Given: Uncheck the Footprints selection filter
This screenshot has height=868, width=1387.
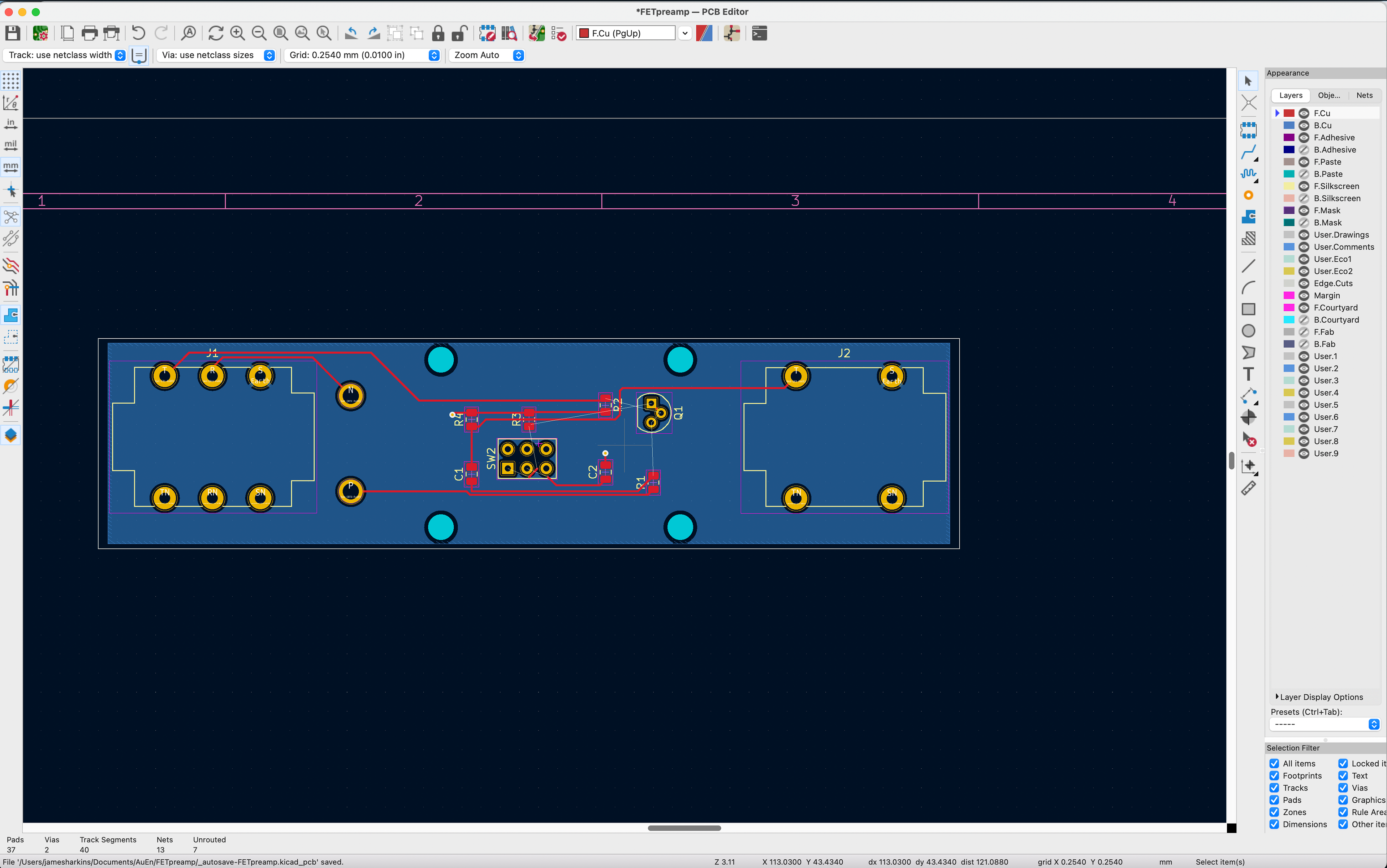Looking at the screenshot, I should pyautogui.click(x=1274, y=776).
